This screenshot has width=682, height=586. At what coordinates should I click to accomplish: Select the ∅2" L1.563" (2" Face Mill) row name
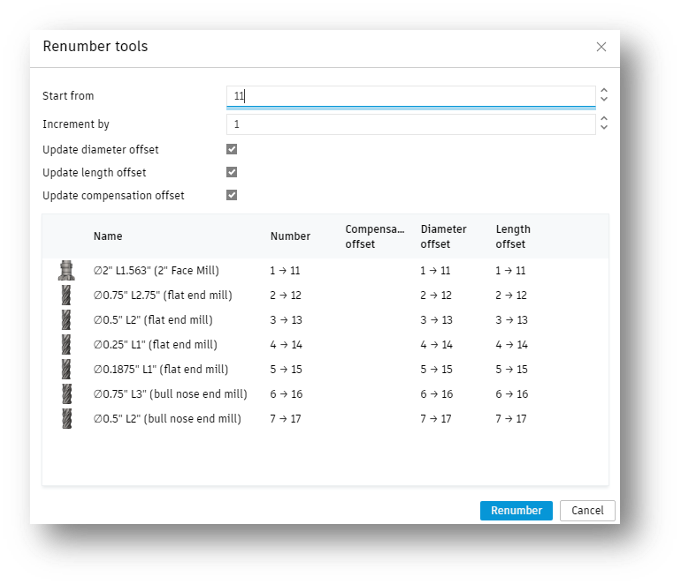coord(156,271)
